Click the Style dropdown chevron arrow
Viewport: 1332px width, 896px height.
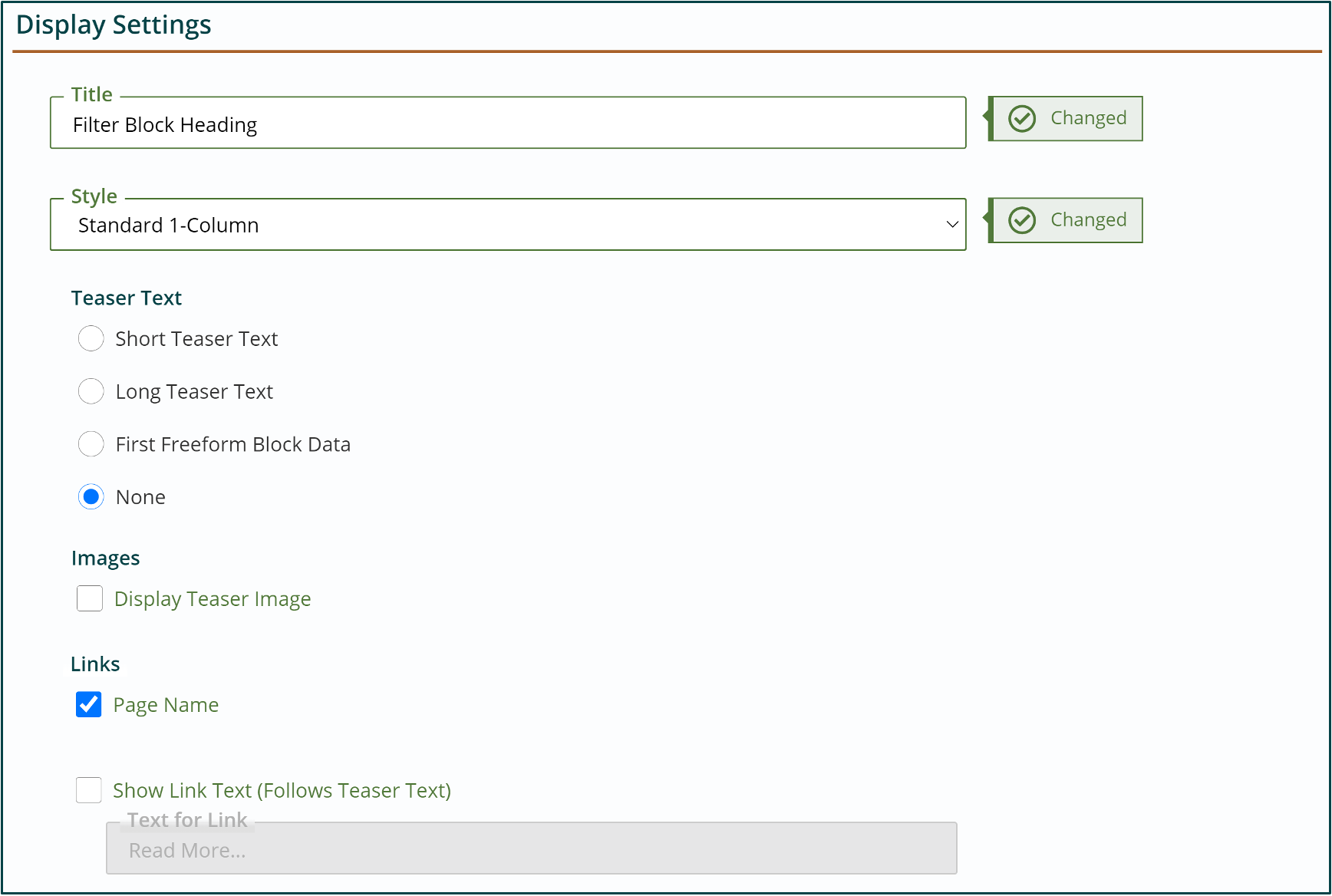tap(952, 225)
